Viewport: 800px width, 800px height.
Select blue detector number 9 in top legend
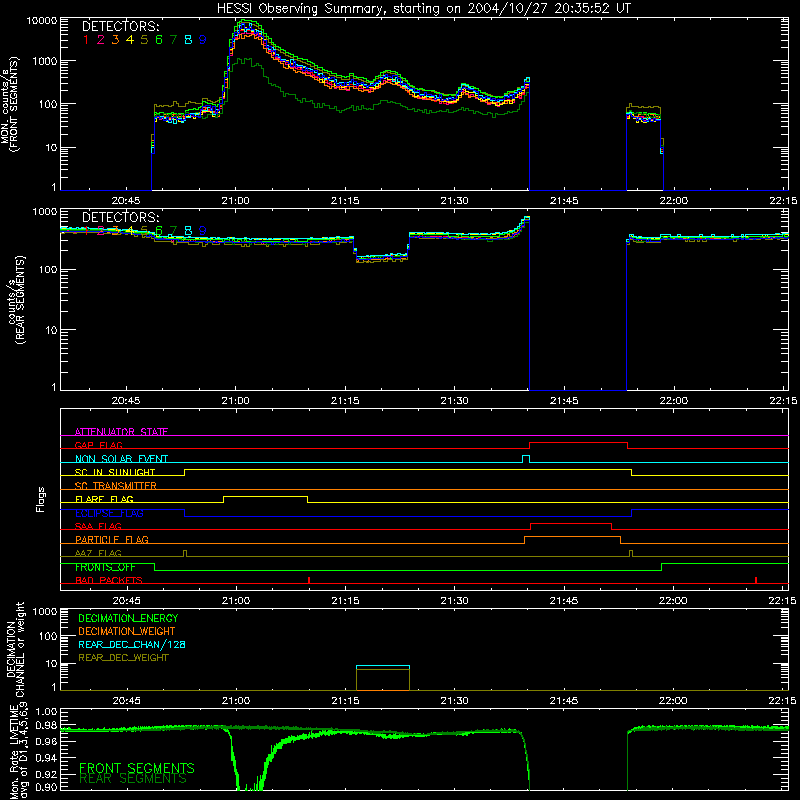203,40
